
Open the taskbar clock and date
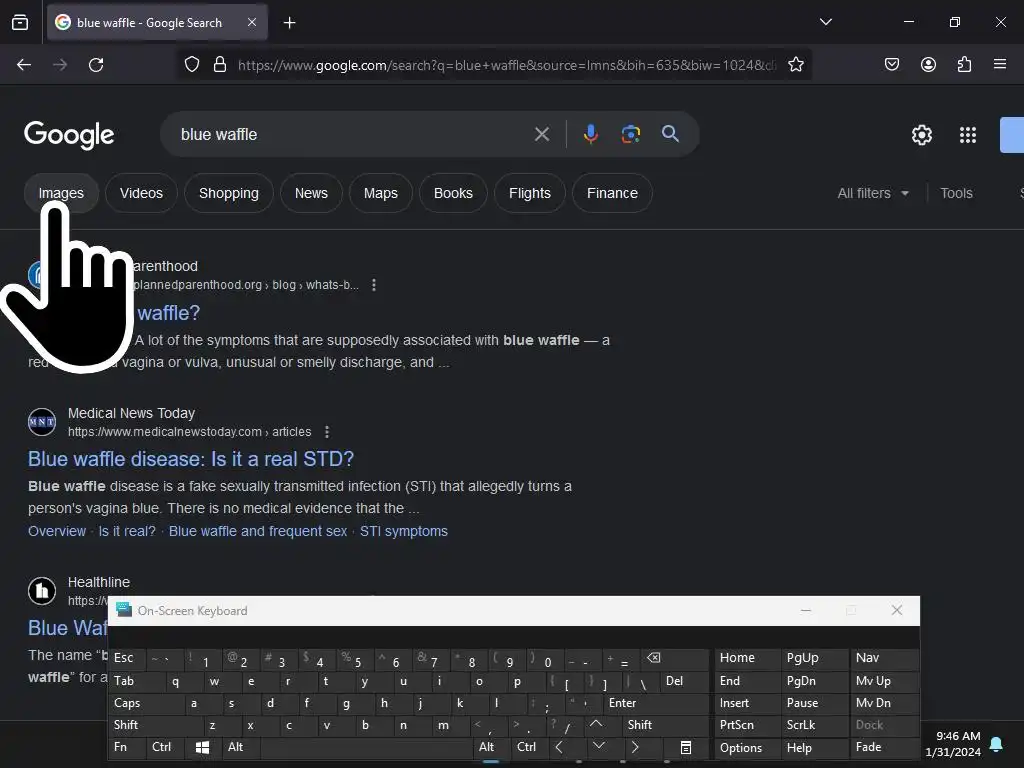[x=954, y=744]
